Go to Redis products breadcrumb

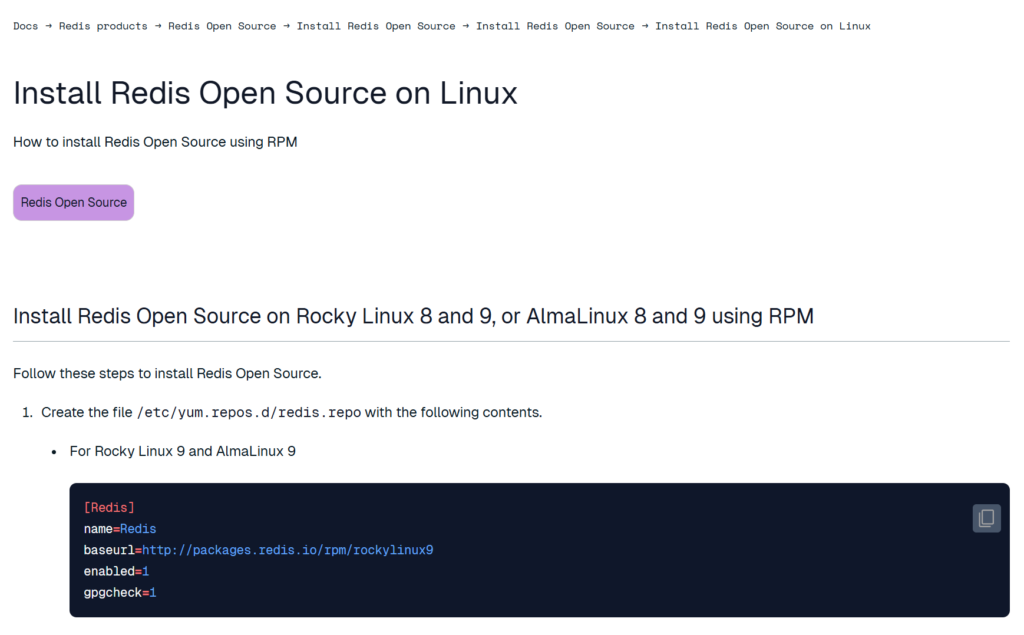tap(103, 26)
